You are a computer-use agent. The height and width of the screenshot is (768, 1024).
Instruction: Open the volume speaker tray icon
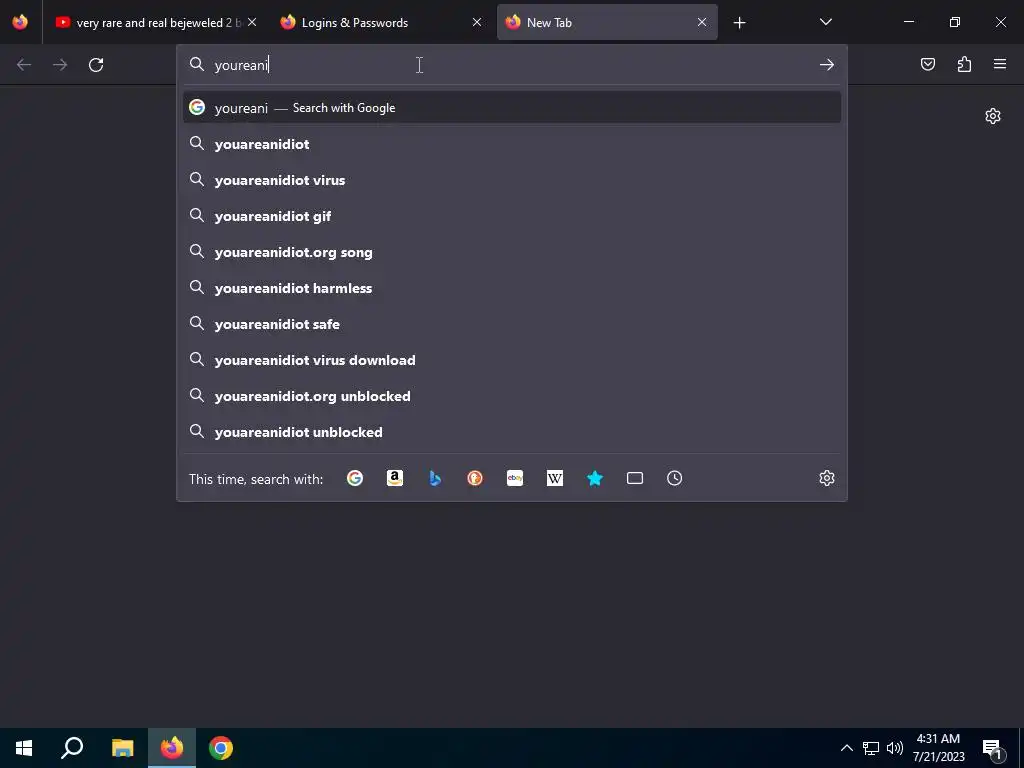[x=895, y=748]
